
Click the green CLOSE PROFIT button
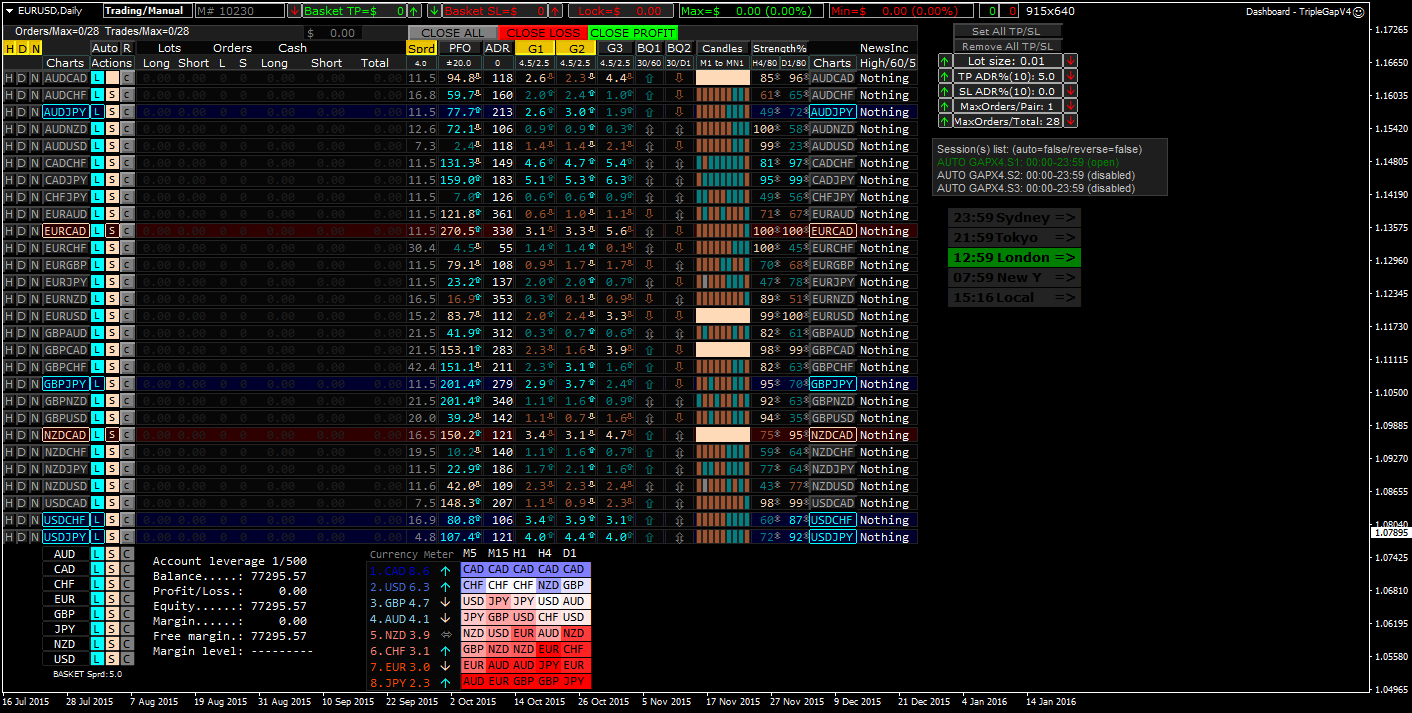[633, 33]
